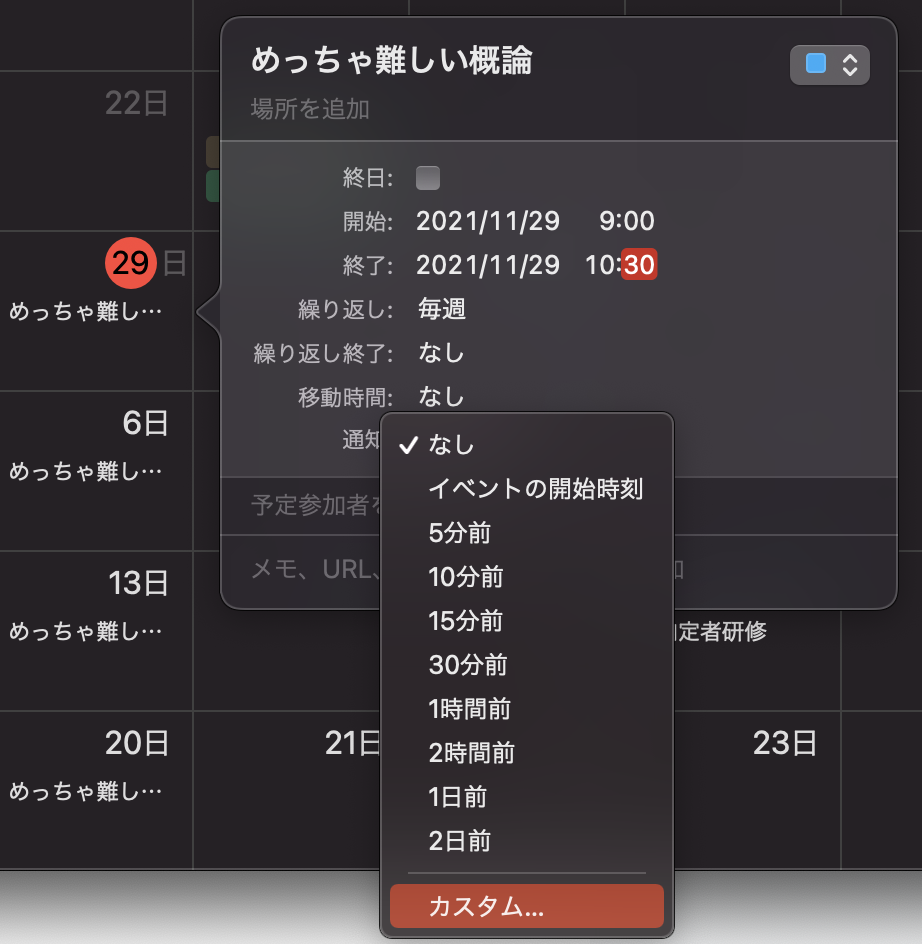Pick the 10分前 alert option

(465, 577)
